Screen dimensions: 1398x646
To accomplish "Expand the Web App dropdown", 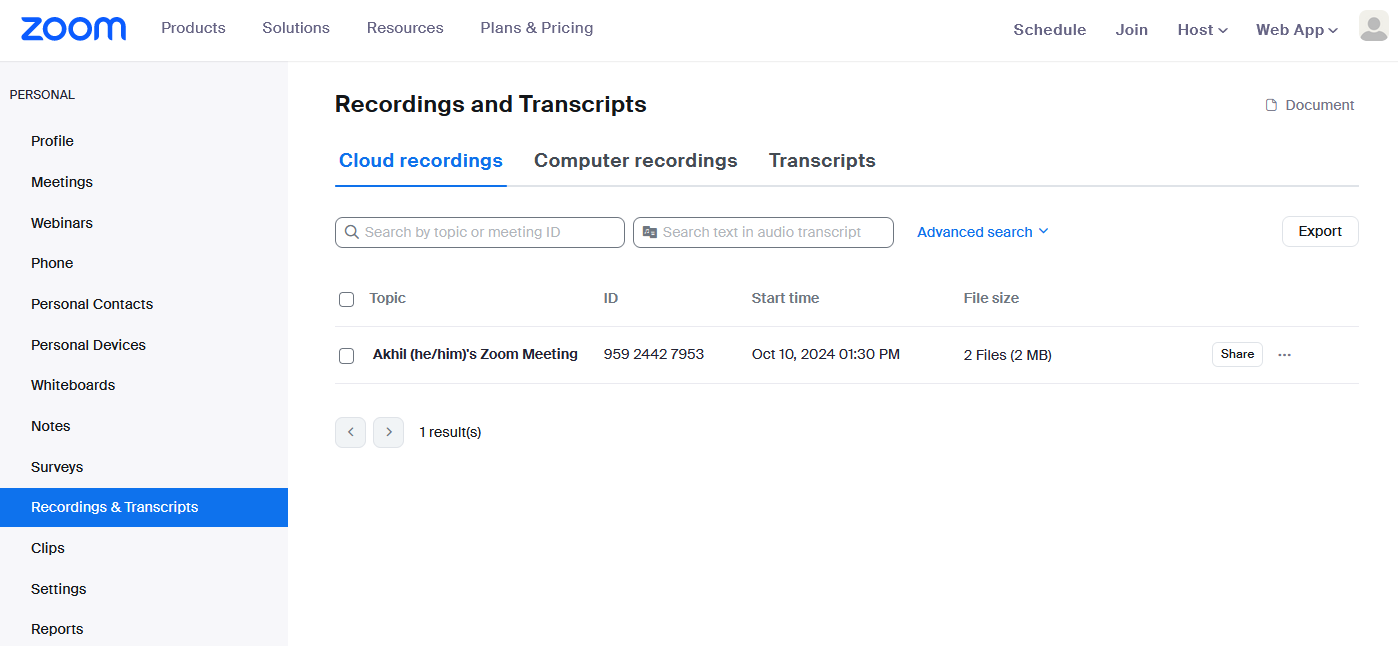I will [x=1297, y=30].
